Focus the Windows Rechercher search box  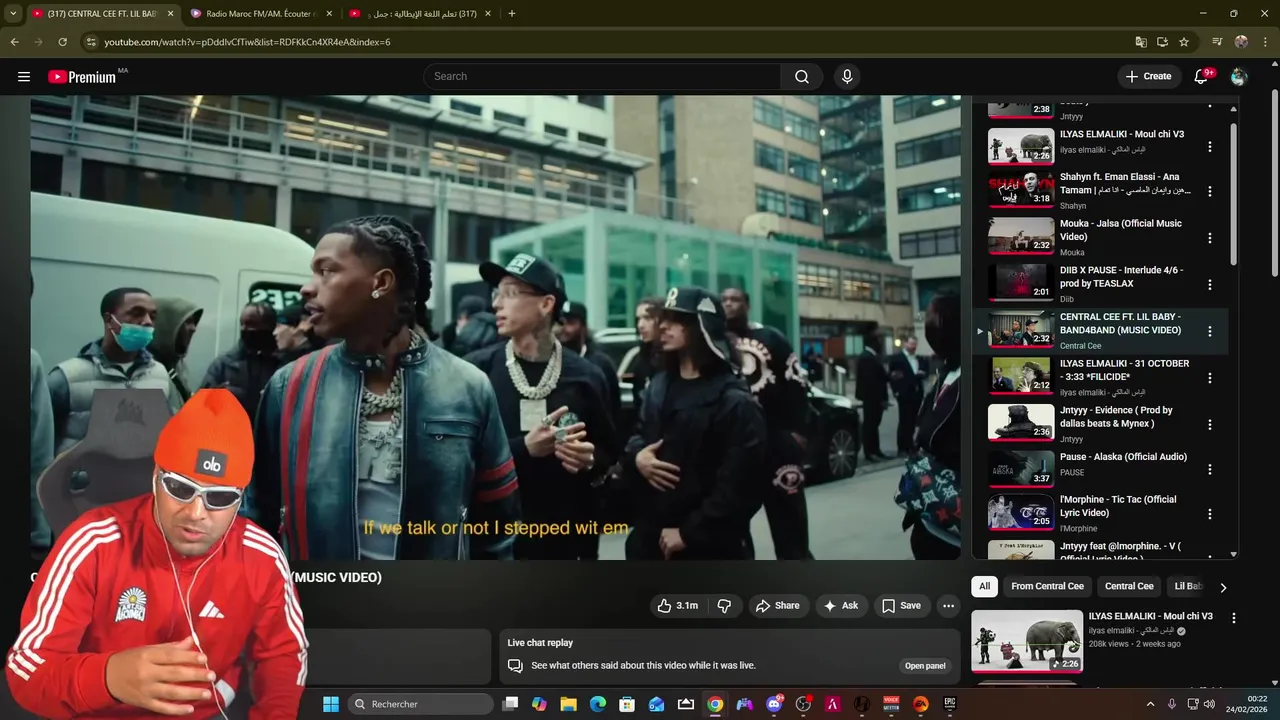tap(421, 704)
